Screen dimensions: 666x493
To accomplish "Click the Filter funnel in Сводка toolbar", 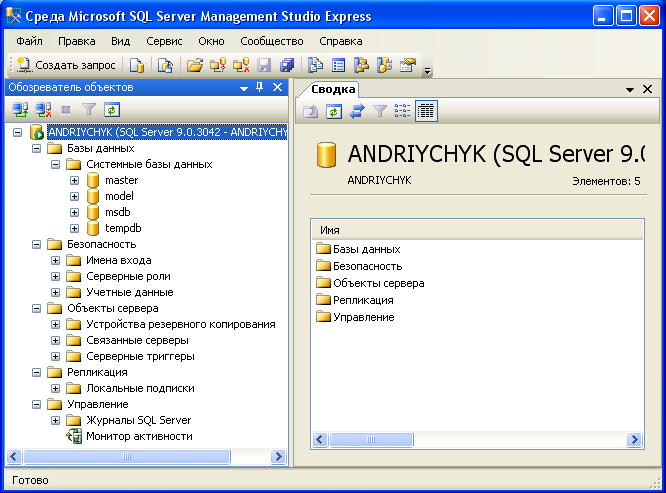I will [380, 111].
